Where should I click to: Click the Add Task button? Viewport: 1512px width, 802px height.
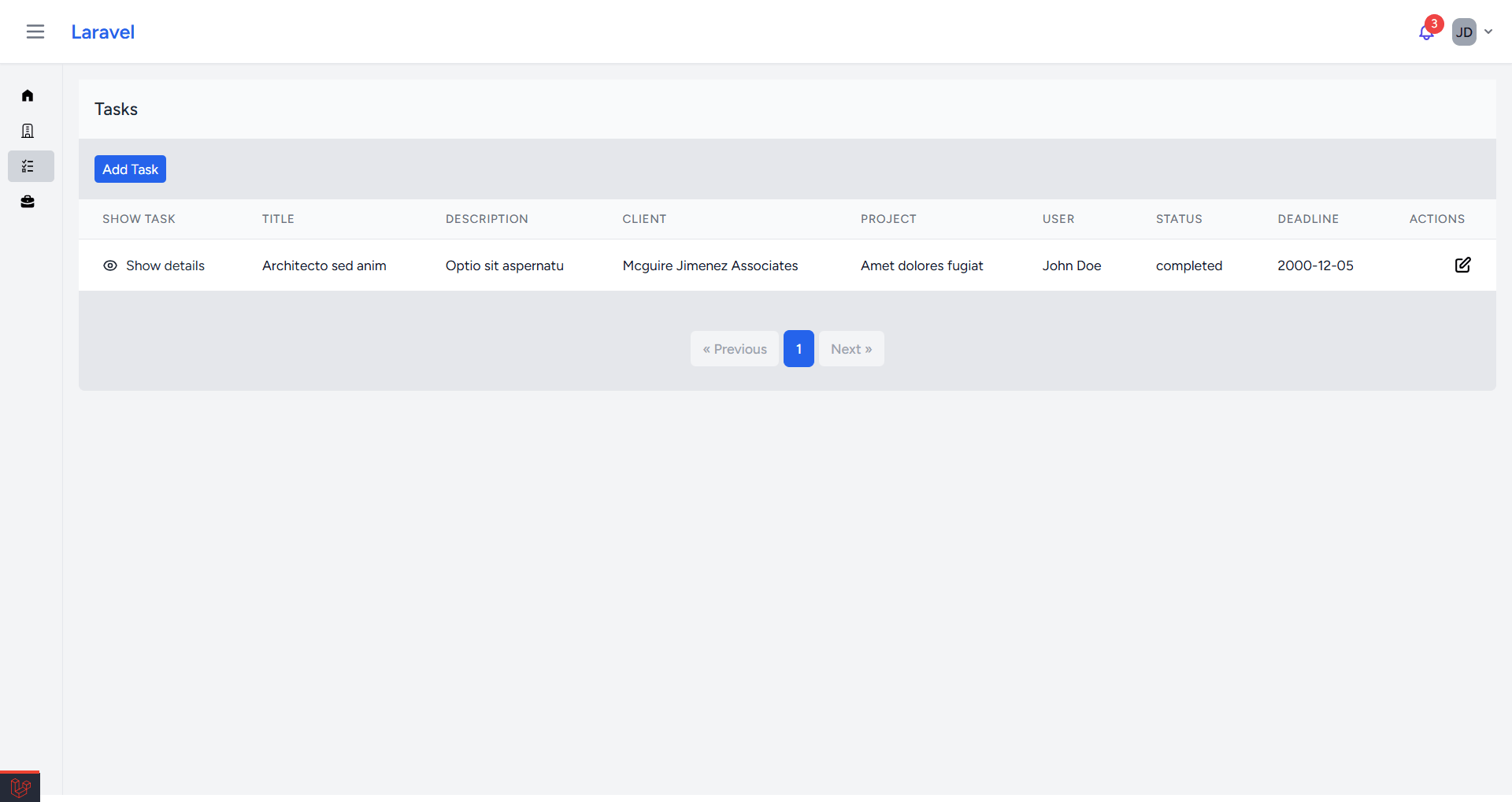point(130,169)
